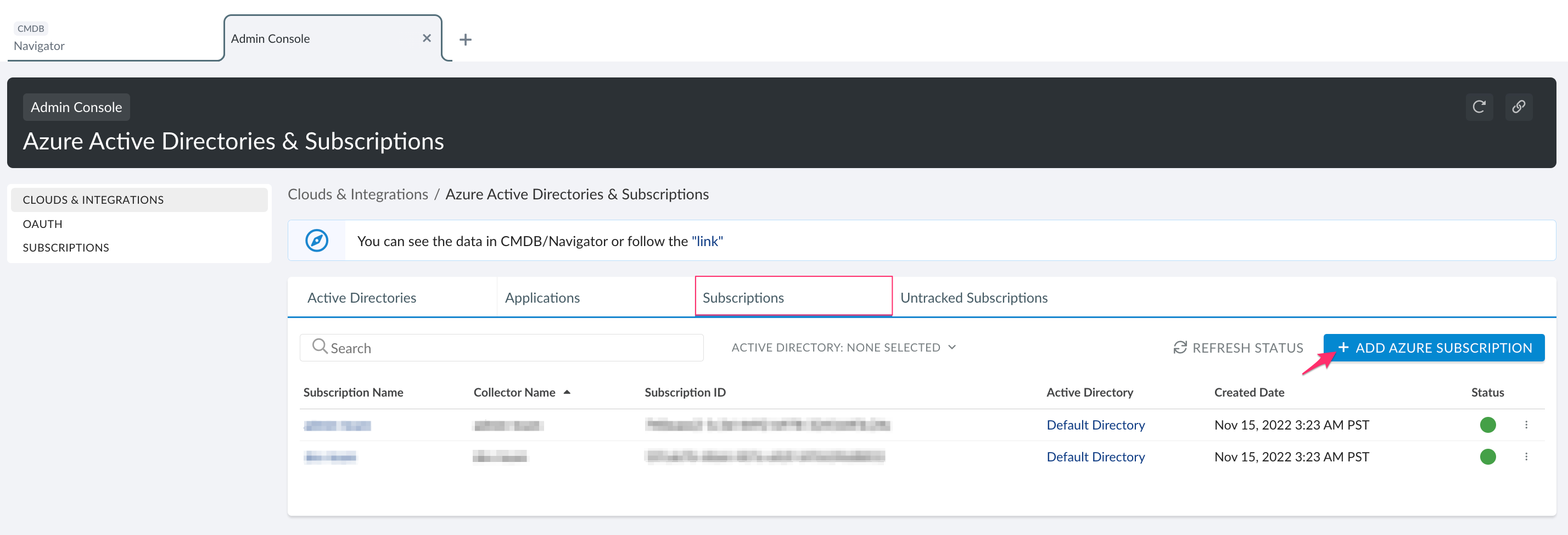Click the compass icon next to the info banner
Viewport: 1568px width, 535px height.
point(317,241)
